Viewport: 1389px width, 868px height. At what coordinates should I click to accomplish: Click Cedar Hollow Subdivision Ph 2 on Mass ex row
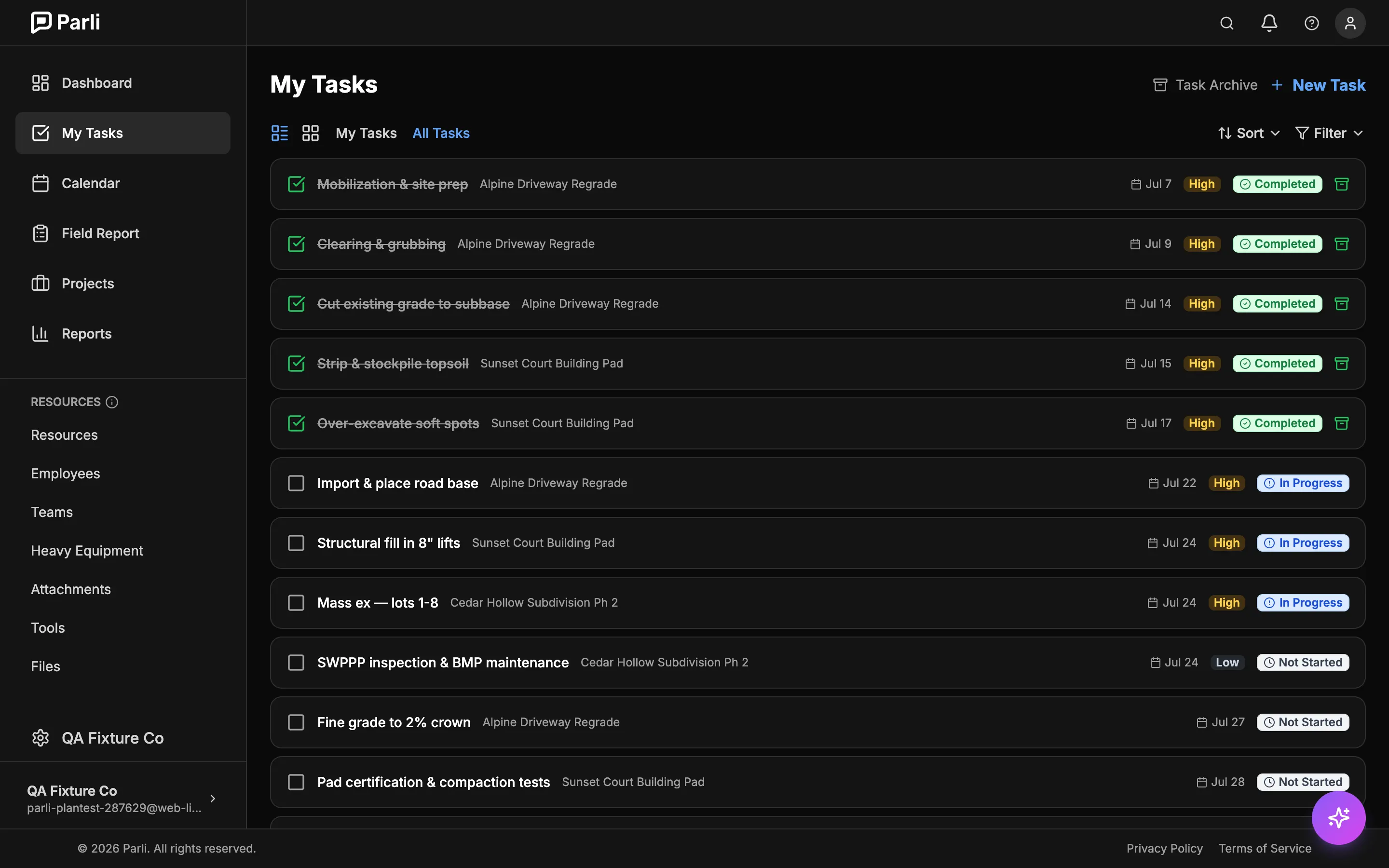point(534,603)
